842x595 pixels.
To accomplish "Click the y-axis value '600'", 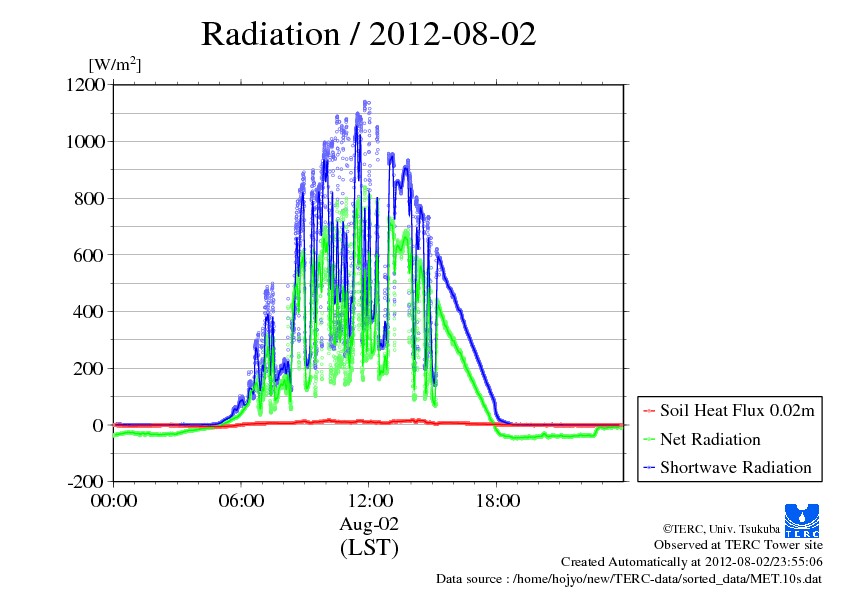I will click(89, 255).
